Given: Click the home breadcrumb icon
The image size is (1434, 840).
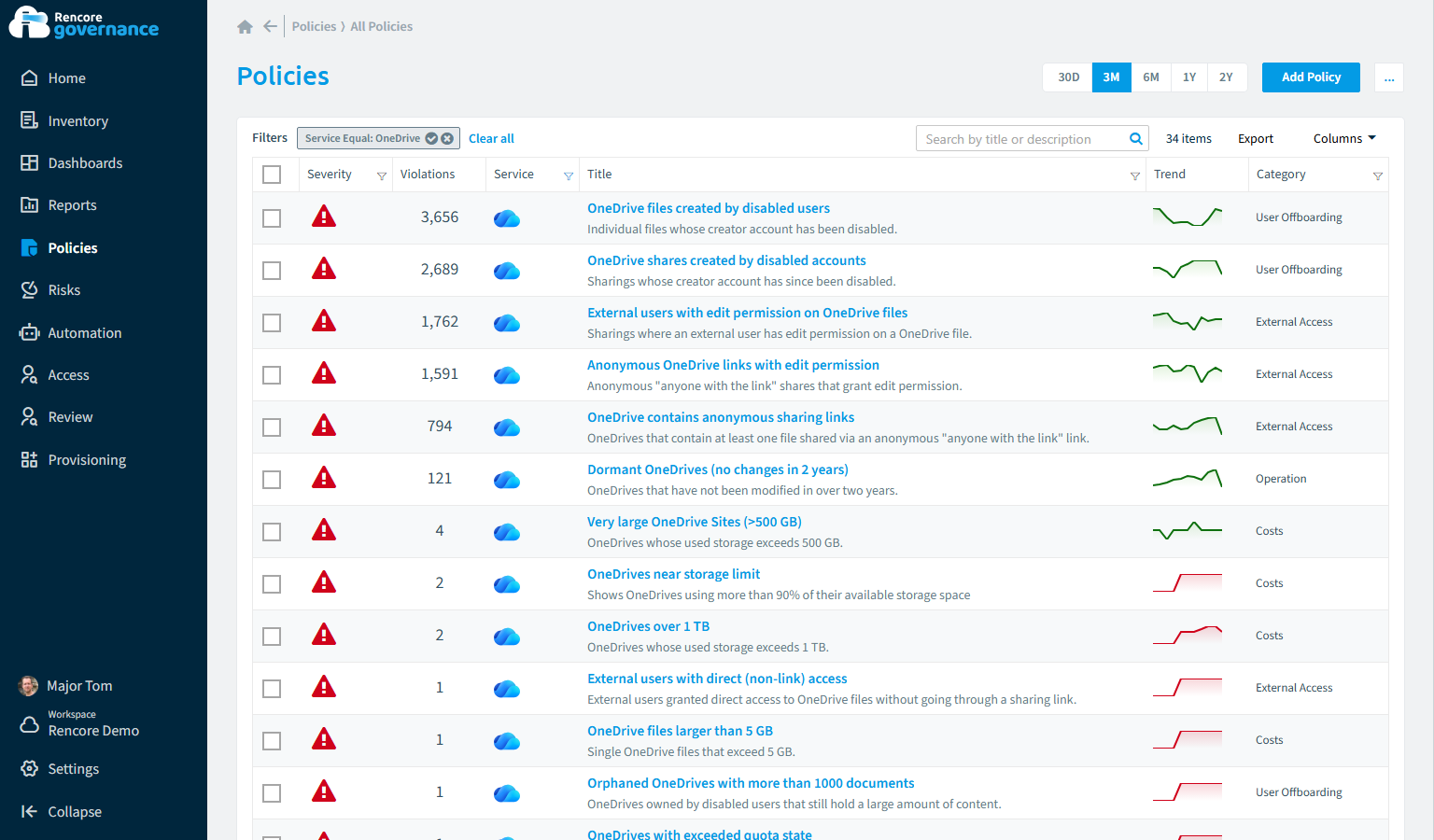Looking at the screenshot, I should click(245, 26).
